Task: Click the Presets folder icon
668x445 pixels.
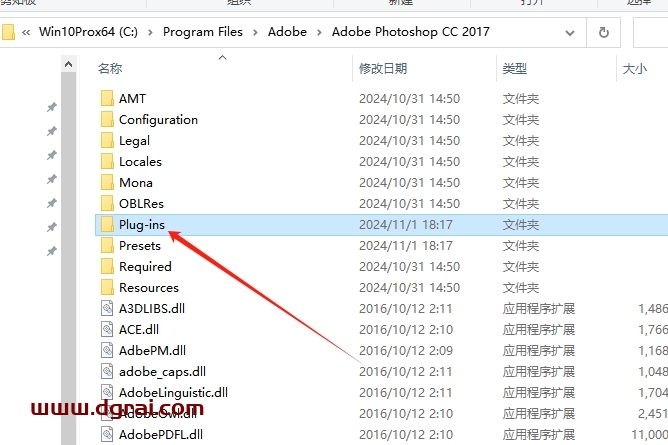Action: 107,246
